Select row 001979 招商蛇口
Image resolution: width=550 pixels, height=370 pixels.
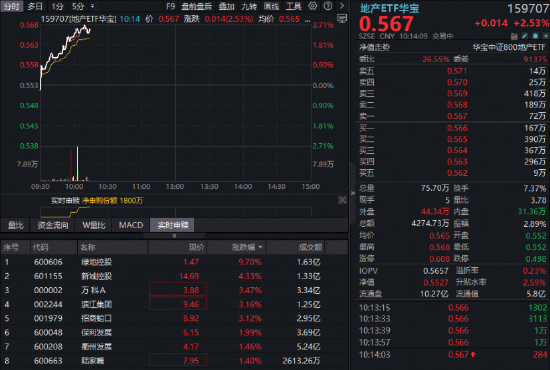click(174, 318)
